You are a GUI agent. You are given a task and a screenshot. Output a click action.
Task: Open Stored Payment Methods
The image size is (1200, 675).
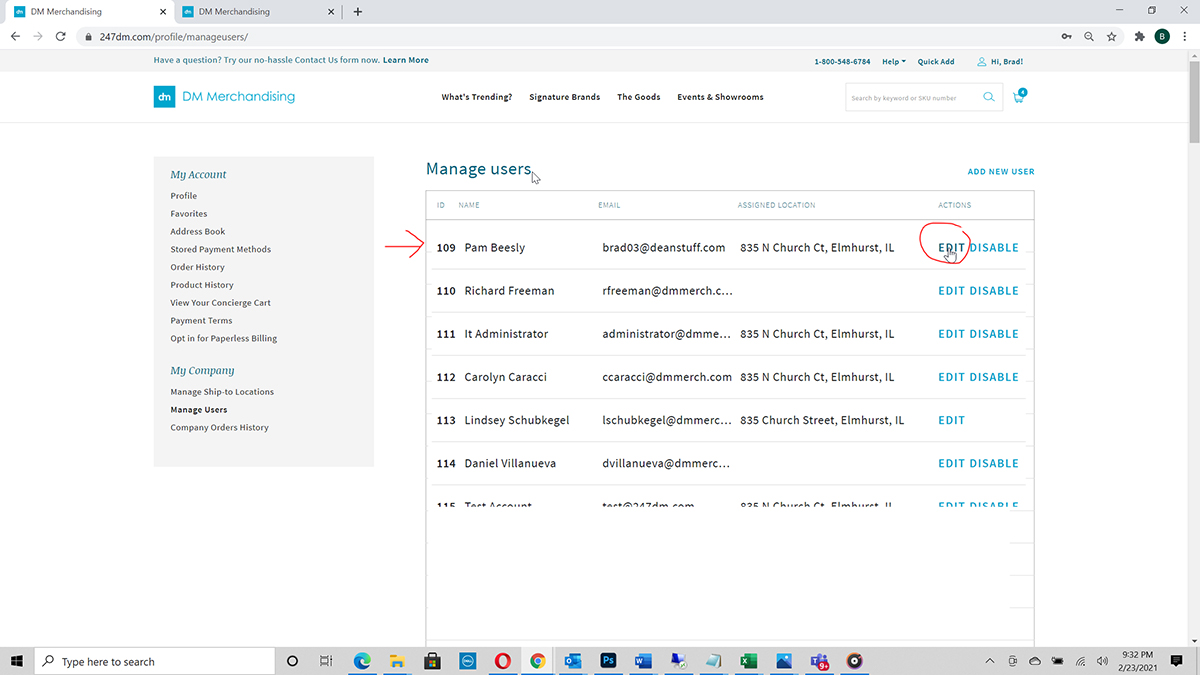click(221, 250)
